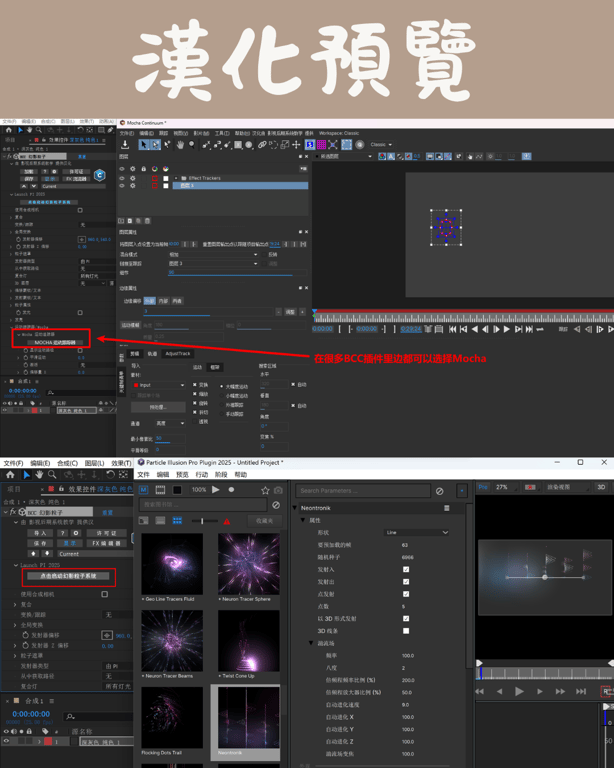Toggle the 点发射 checkbox

click(x=406, y=594)
